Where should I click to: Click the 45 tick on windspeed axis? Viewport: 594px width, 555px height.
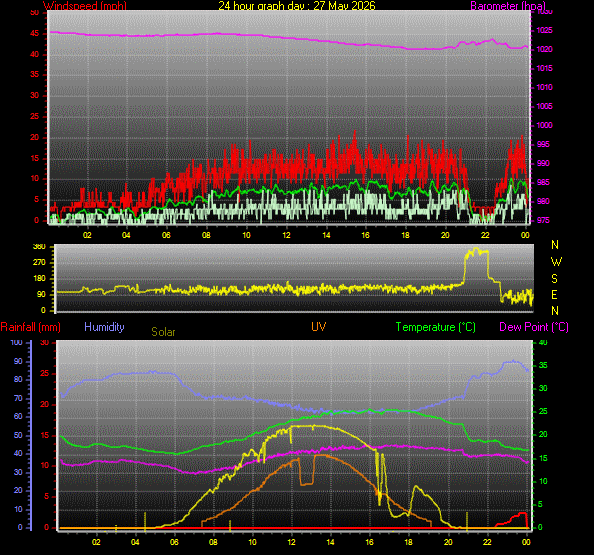click(34, 33)
